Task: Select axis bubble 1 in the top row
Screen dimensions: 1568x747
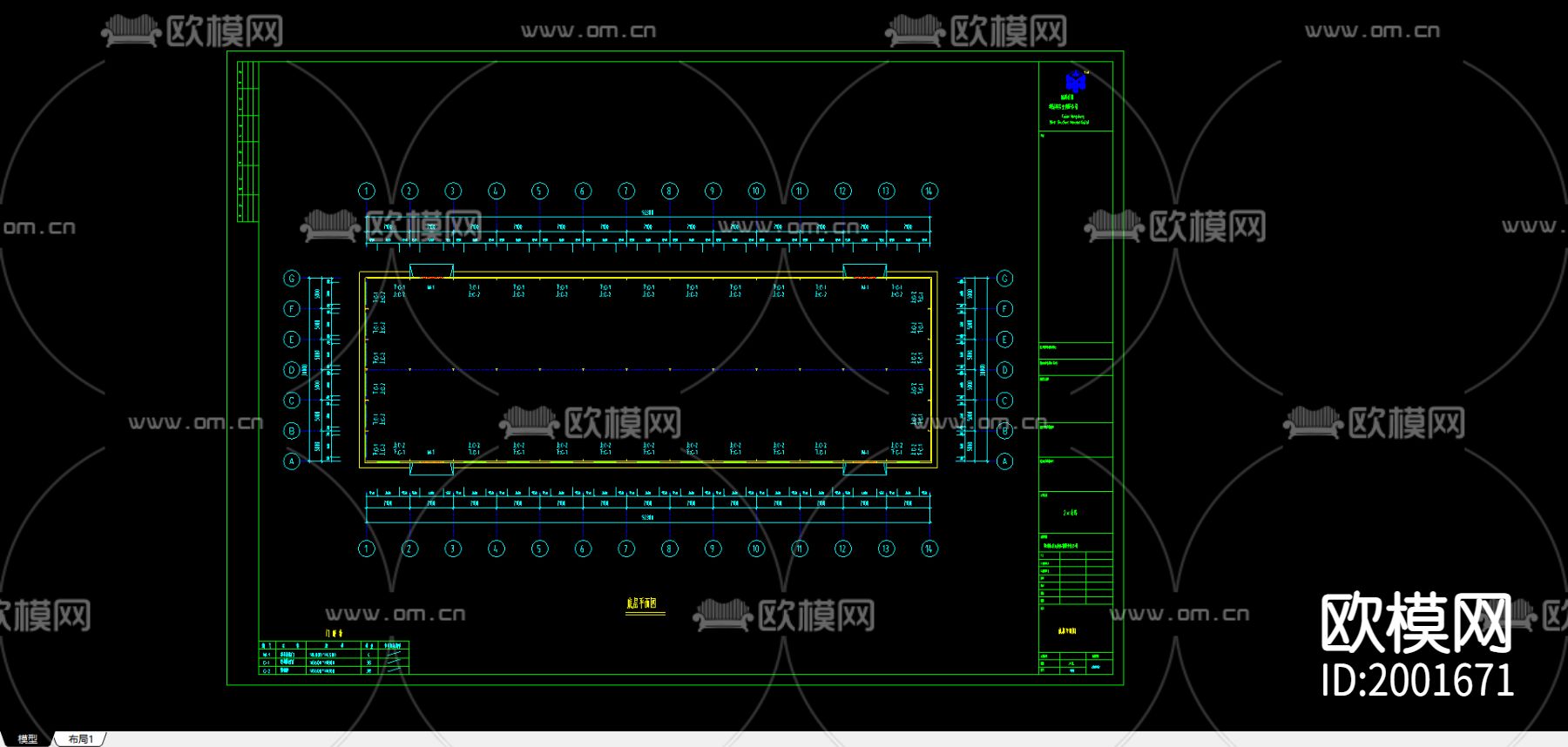Action: 367,191
